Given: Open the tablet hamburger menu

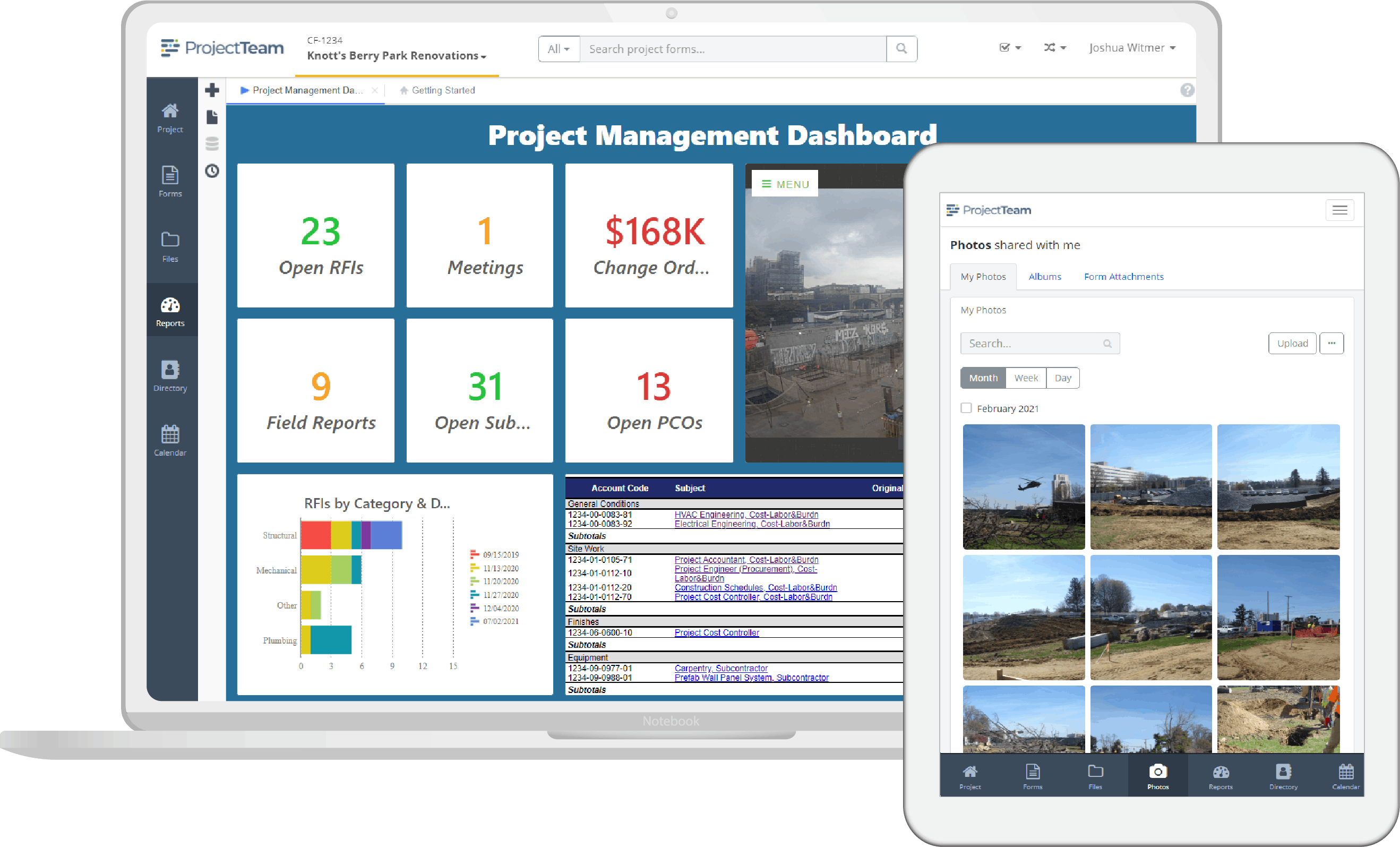Looking at the screenshot, I should click(1339, 210).
